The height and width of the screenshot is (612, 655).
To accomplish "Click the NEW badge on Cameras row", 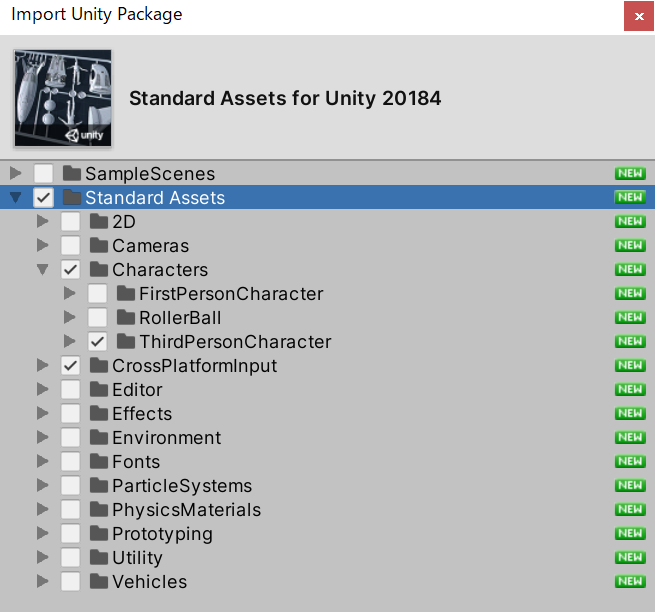I will 630,245.
